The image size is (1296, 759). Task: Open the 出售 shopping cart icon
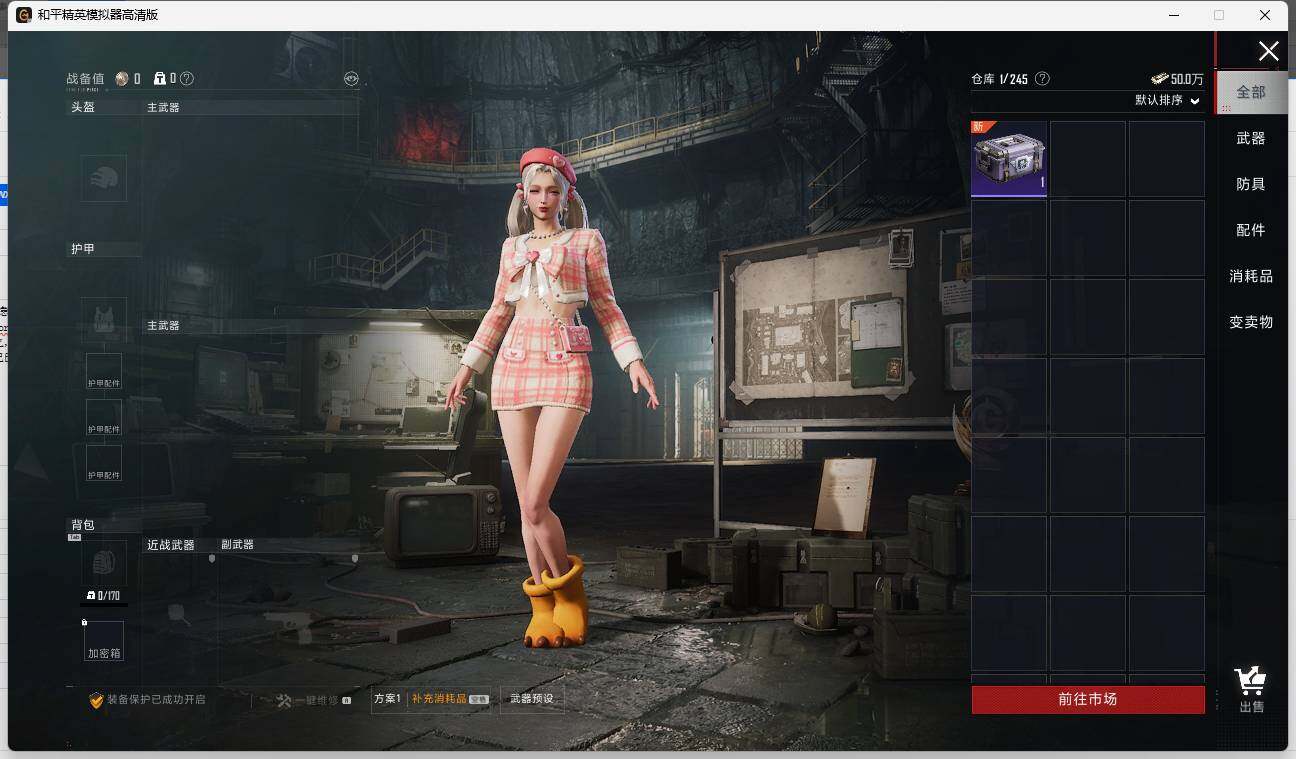[x=1251, y=689]
